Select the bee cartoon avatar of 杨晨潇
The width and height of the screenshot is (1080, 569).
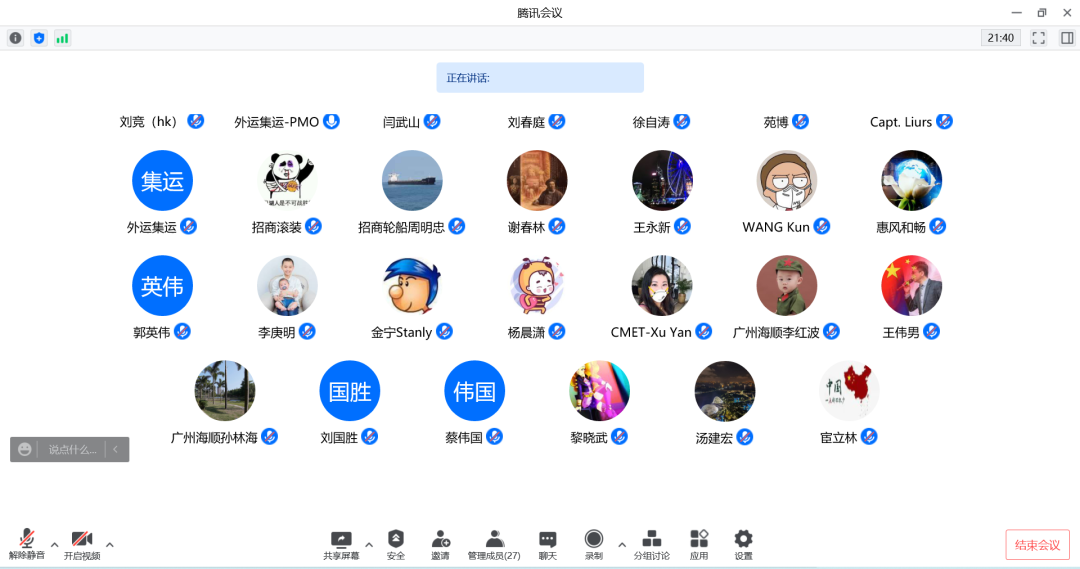(537, 286)
